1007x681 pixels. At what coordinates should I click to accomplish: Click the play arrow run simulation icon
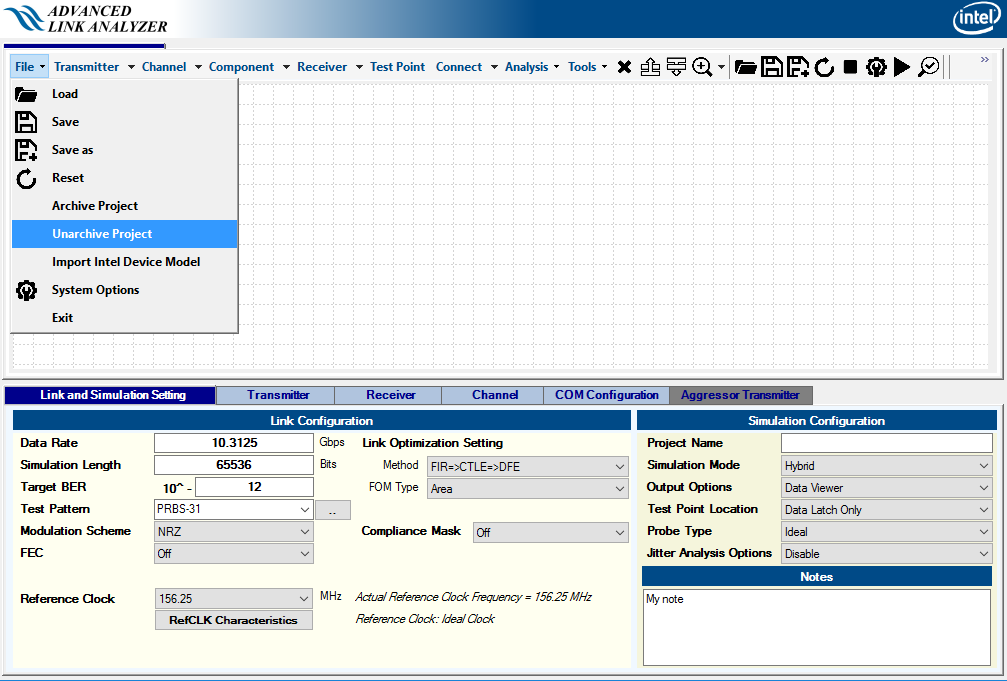[x=902, y=67]
